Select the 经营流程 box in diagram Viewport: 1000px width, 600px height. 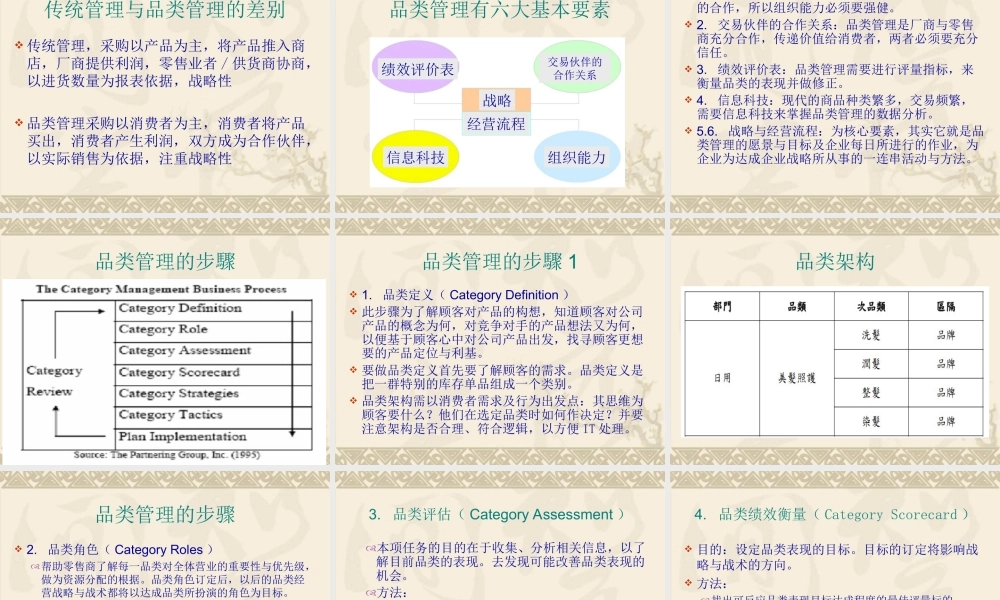[x=496, y=124]
